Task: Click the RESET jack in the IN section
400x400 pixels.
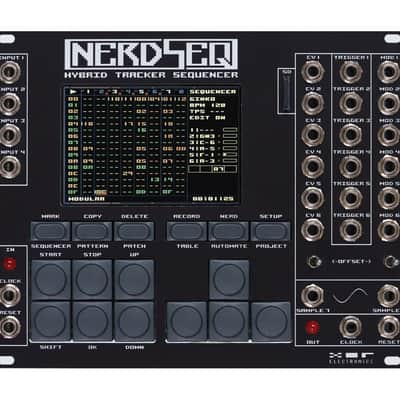Action: [x=10, y=327]
